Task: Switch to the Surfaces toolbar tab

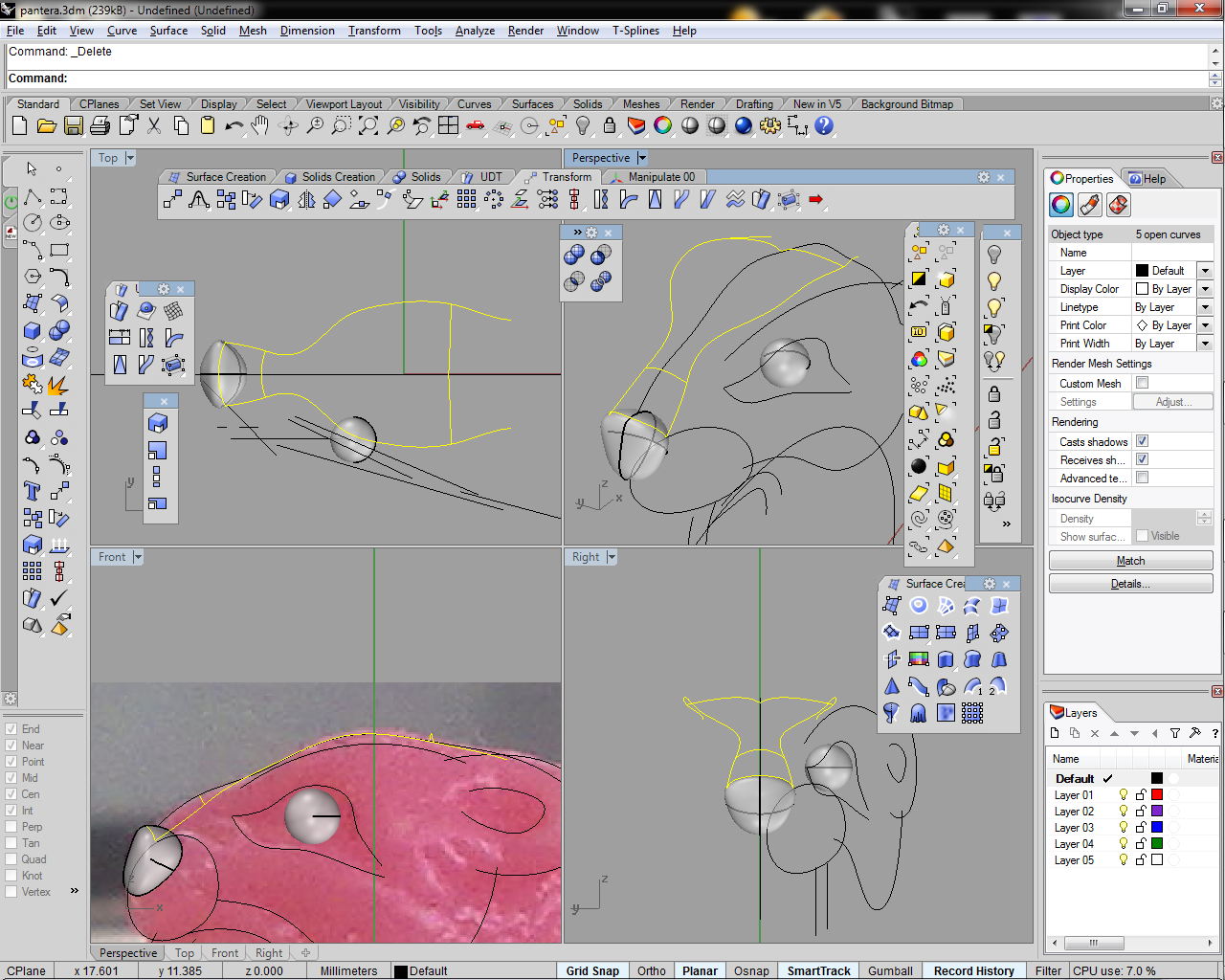Action: click(x=532, y=104)
